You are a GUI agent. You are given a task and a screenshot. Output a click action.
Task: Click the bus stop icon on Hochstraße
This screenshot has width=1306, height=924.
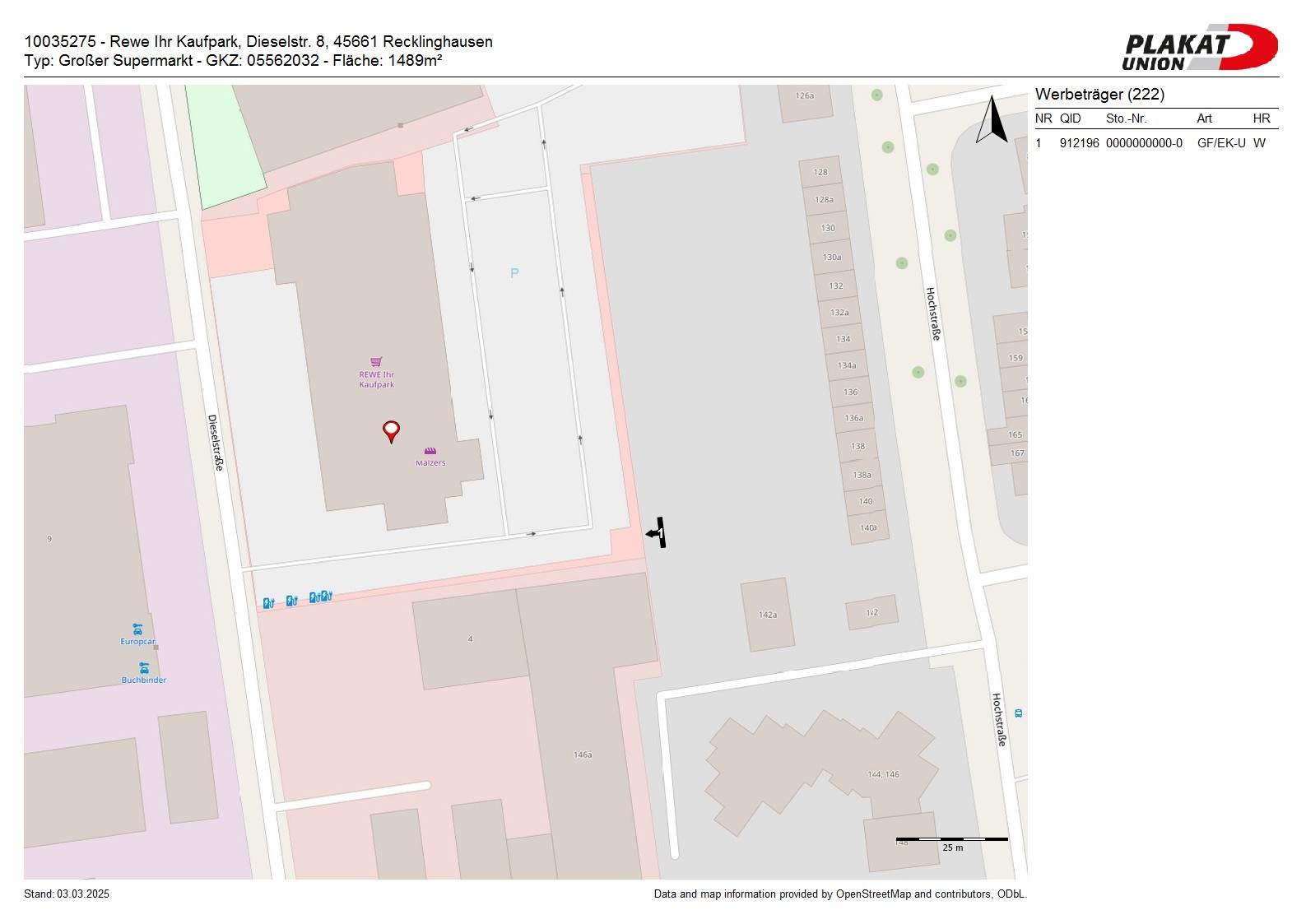(1018, 713)
